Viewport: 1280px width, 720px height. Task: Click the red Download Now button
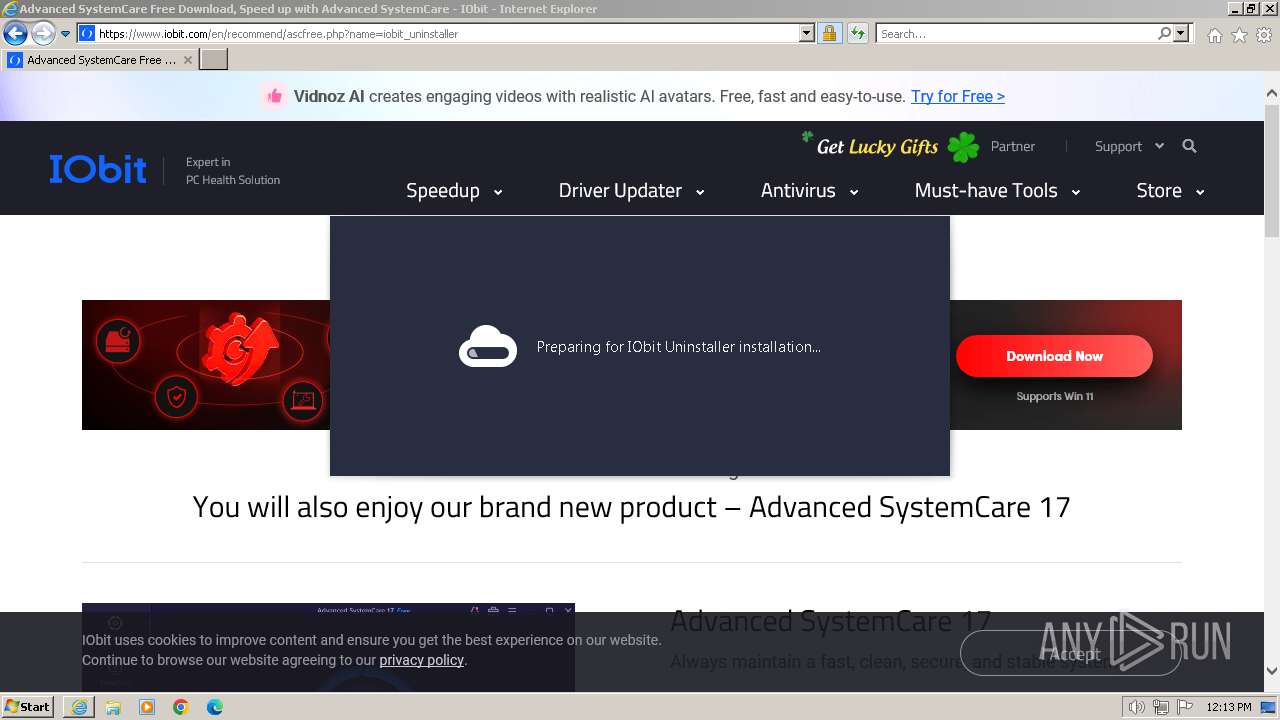(1054, 356)
